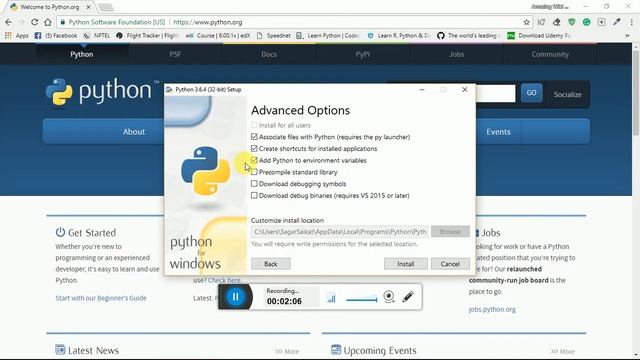640x360 pixels.
Task: Toggle Associate files with Python checkbox
Action: pos(254,137)
